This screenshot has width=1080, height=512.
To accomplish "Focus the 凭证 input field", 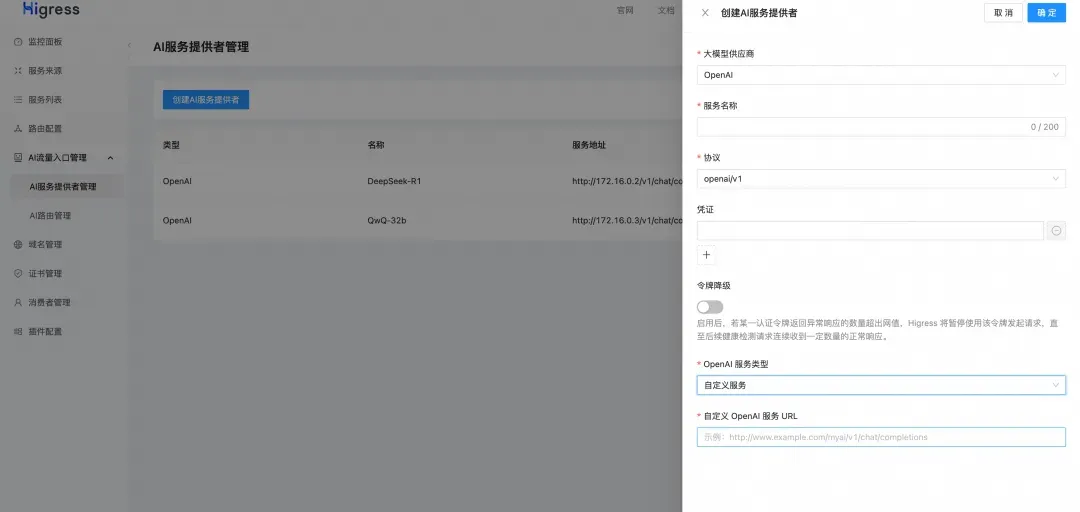I will [870, 231].
